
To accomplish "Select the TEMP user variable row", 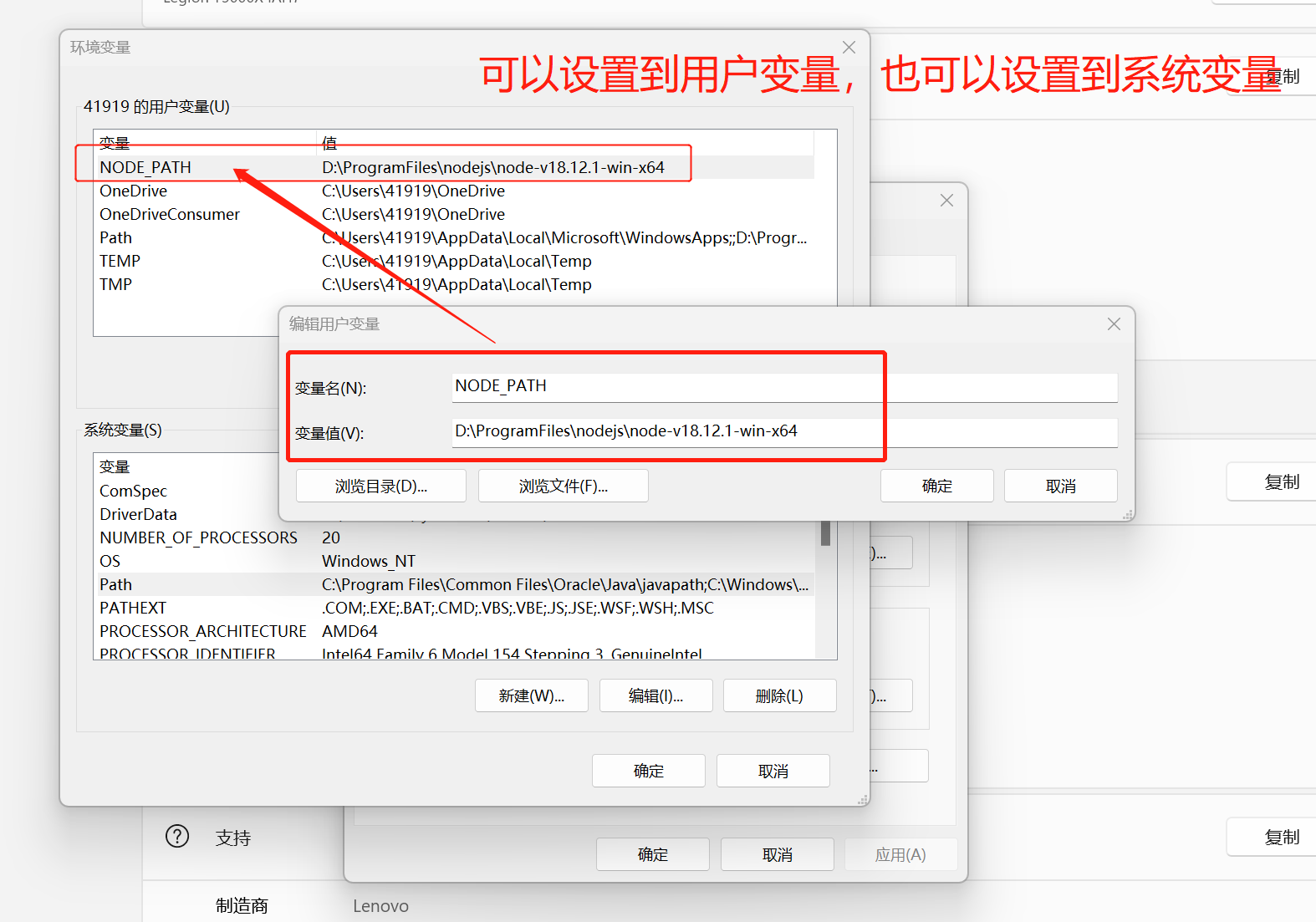I will (456, 261).
